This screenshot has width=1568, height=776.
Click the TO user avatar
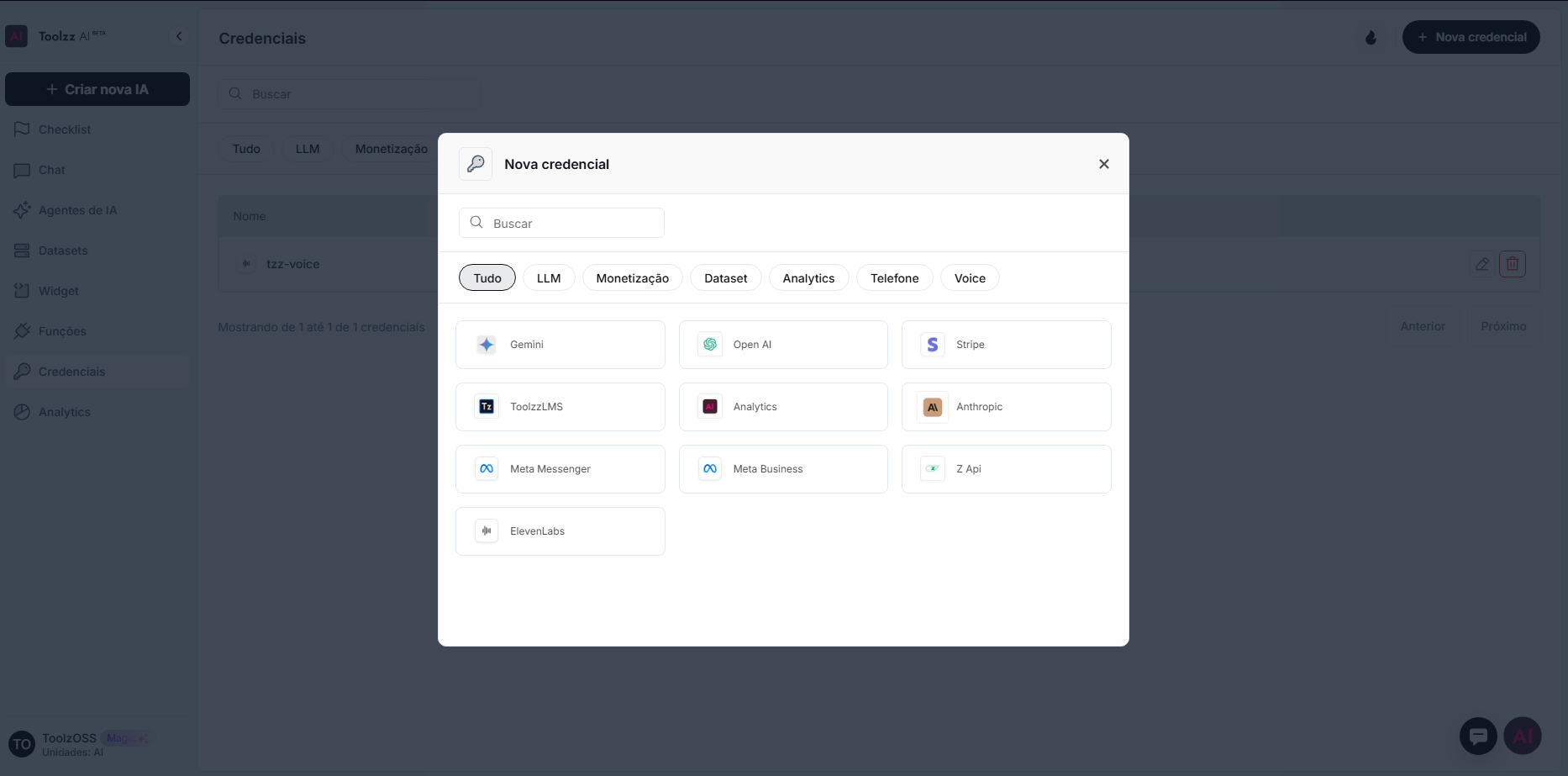coord(22,744)
